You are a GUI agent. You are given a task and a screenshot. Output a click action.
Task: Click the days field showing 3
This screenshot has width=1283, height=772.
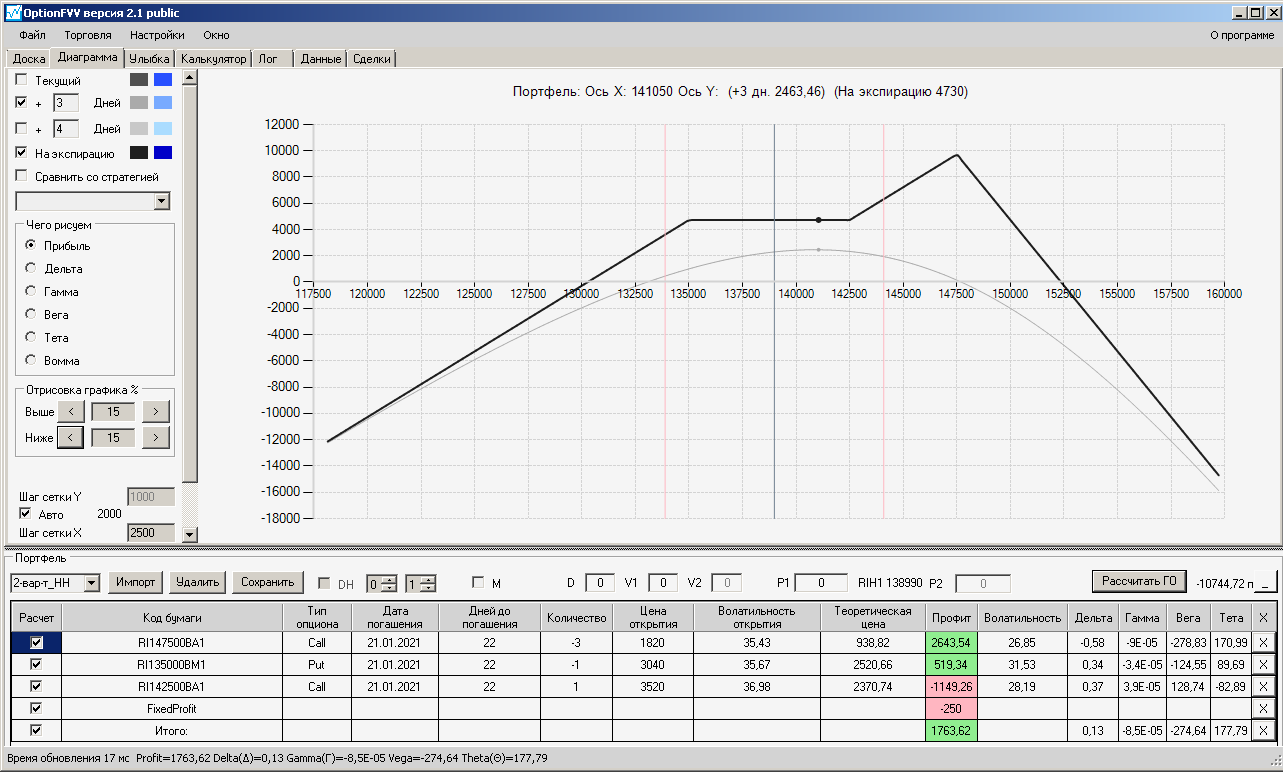65,103
